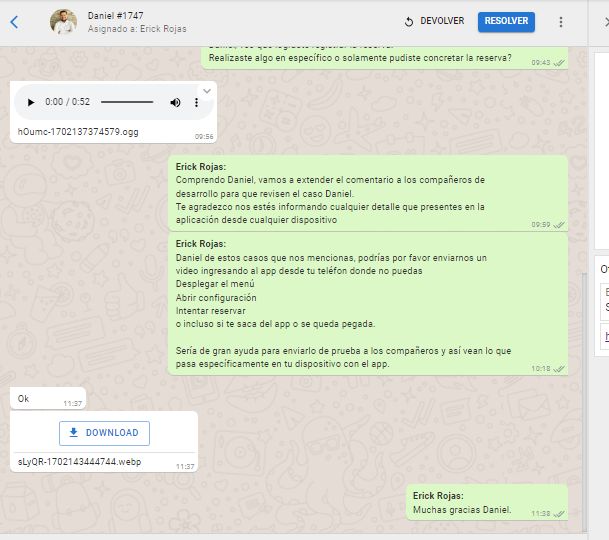Click read receipt ticks on Muchas gracias message

pyautogui.click(x=559, y=514)
